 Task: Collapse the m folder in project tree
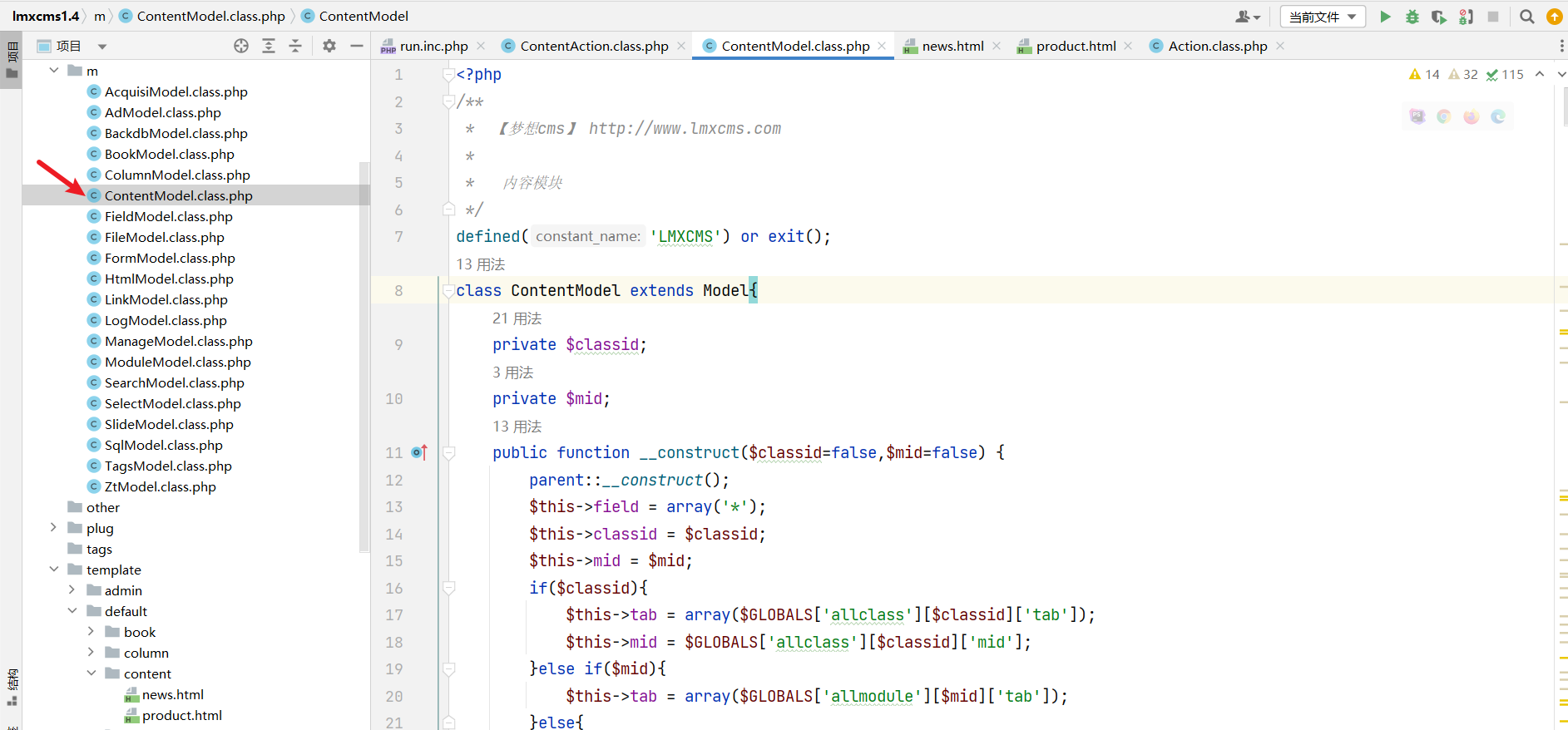[54, 71]
